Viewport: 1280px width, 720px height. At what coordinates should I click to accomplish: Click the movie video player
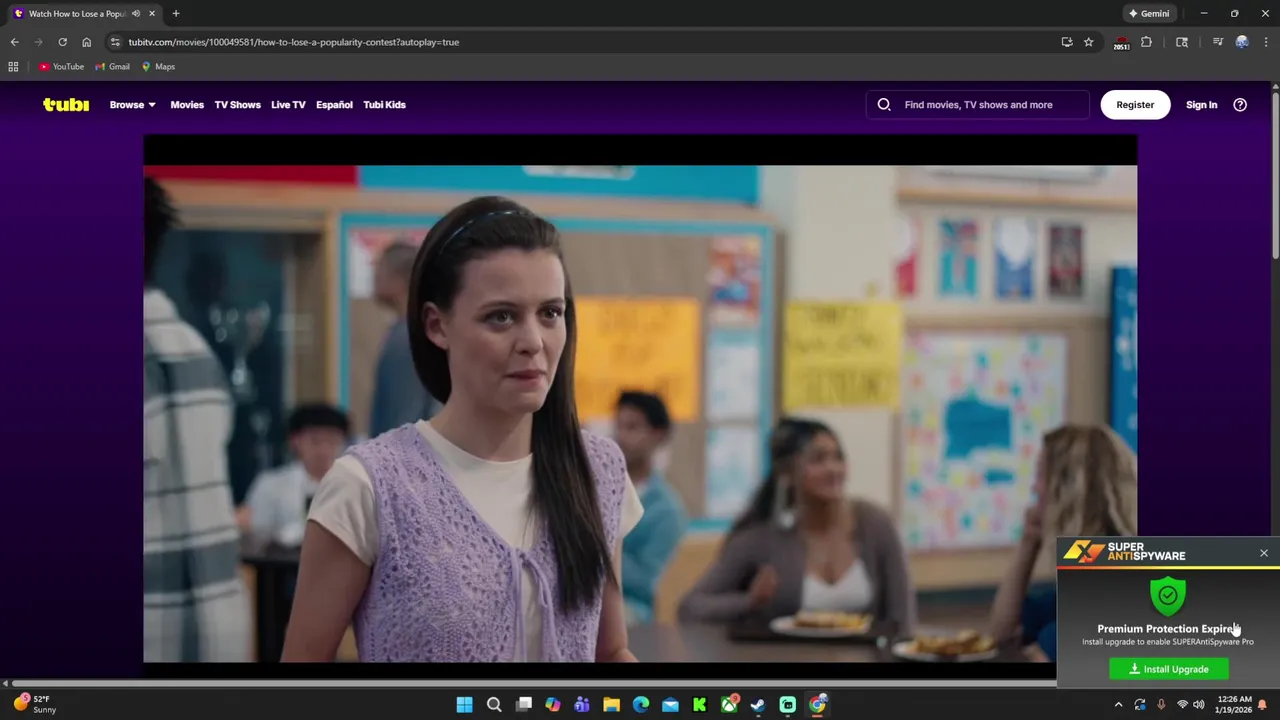(640, 400)
